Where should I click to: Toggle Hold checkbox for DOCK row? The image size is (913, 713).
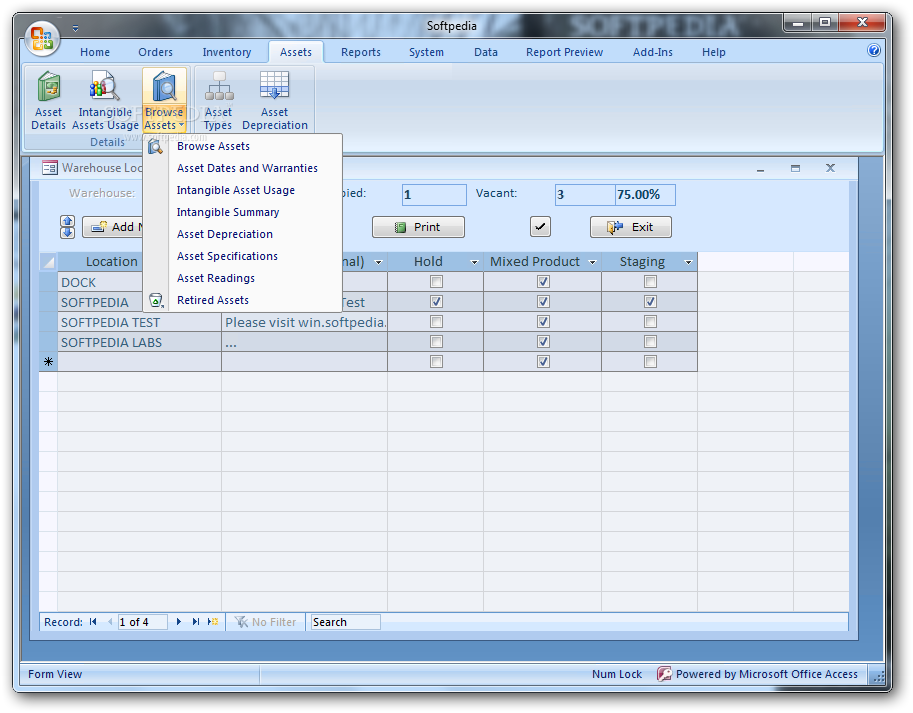[436, 282]
